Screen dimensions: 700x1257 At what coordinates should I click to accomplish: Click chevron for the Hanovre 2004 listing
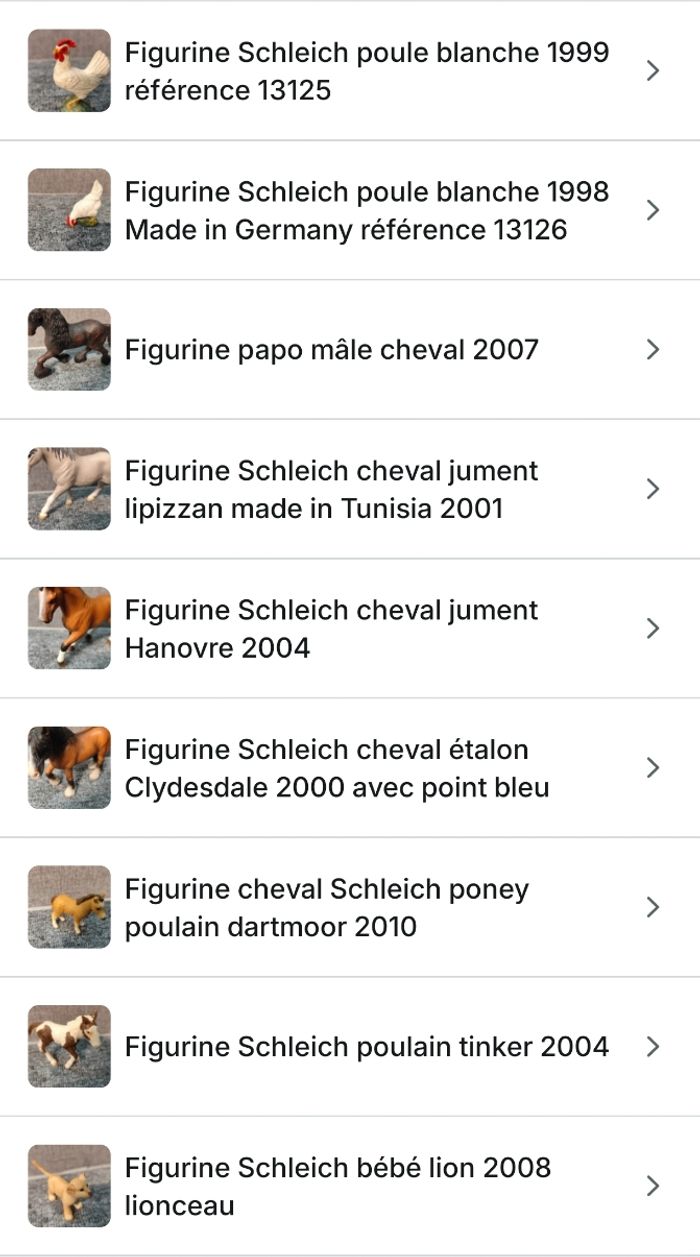(x=653, y=627)
